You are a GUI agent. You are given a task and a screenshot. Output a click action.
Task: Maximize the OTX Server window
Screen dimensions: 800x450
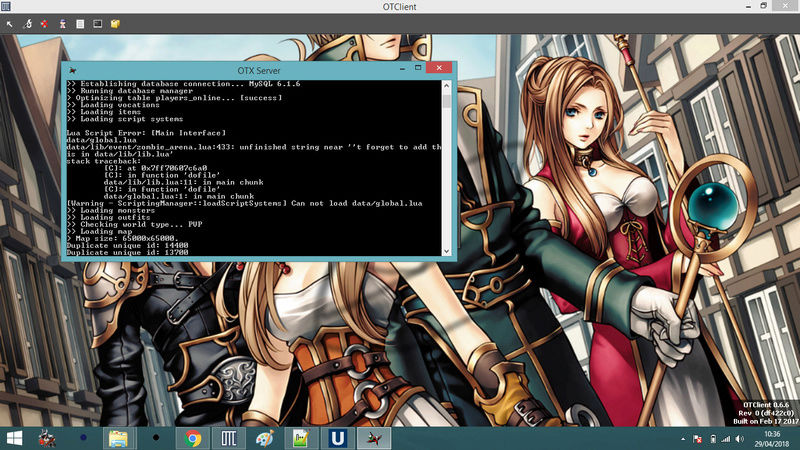point(418,68)
